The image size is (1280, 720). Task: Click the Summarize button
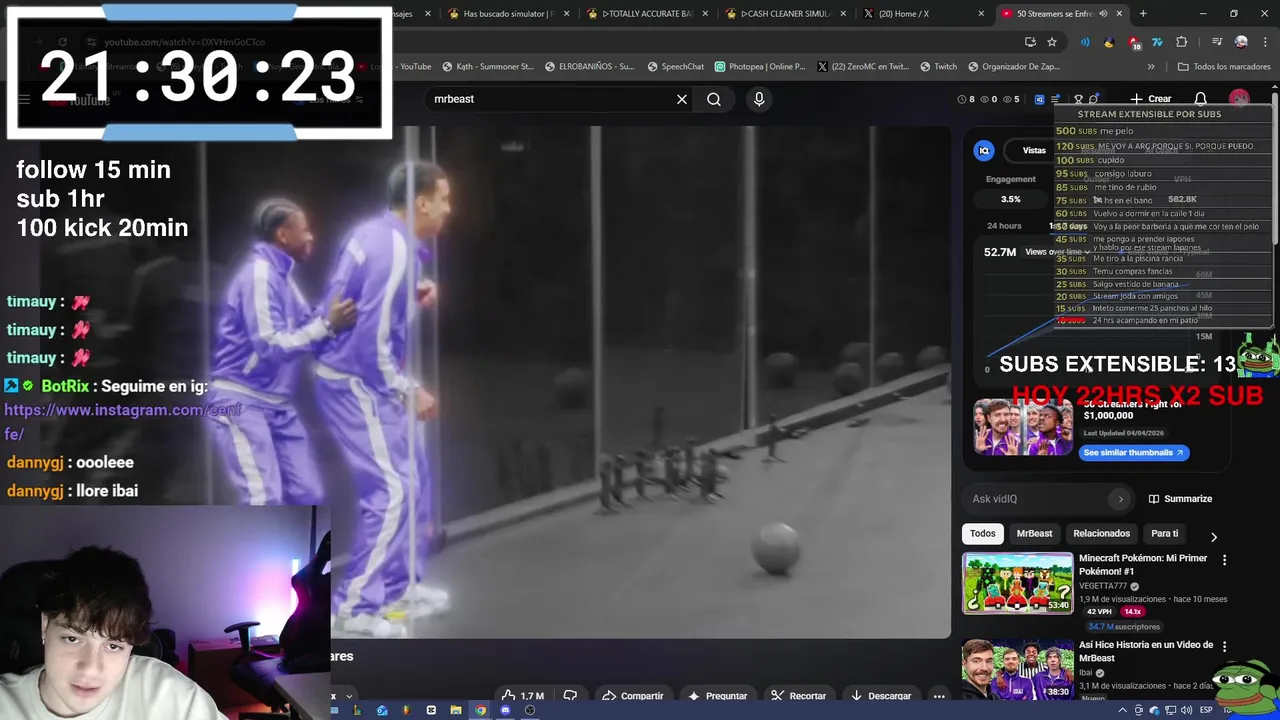click(1180, 499)
